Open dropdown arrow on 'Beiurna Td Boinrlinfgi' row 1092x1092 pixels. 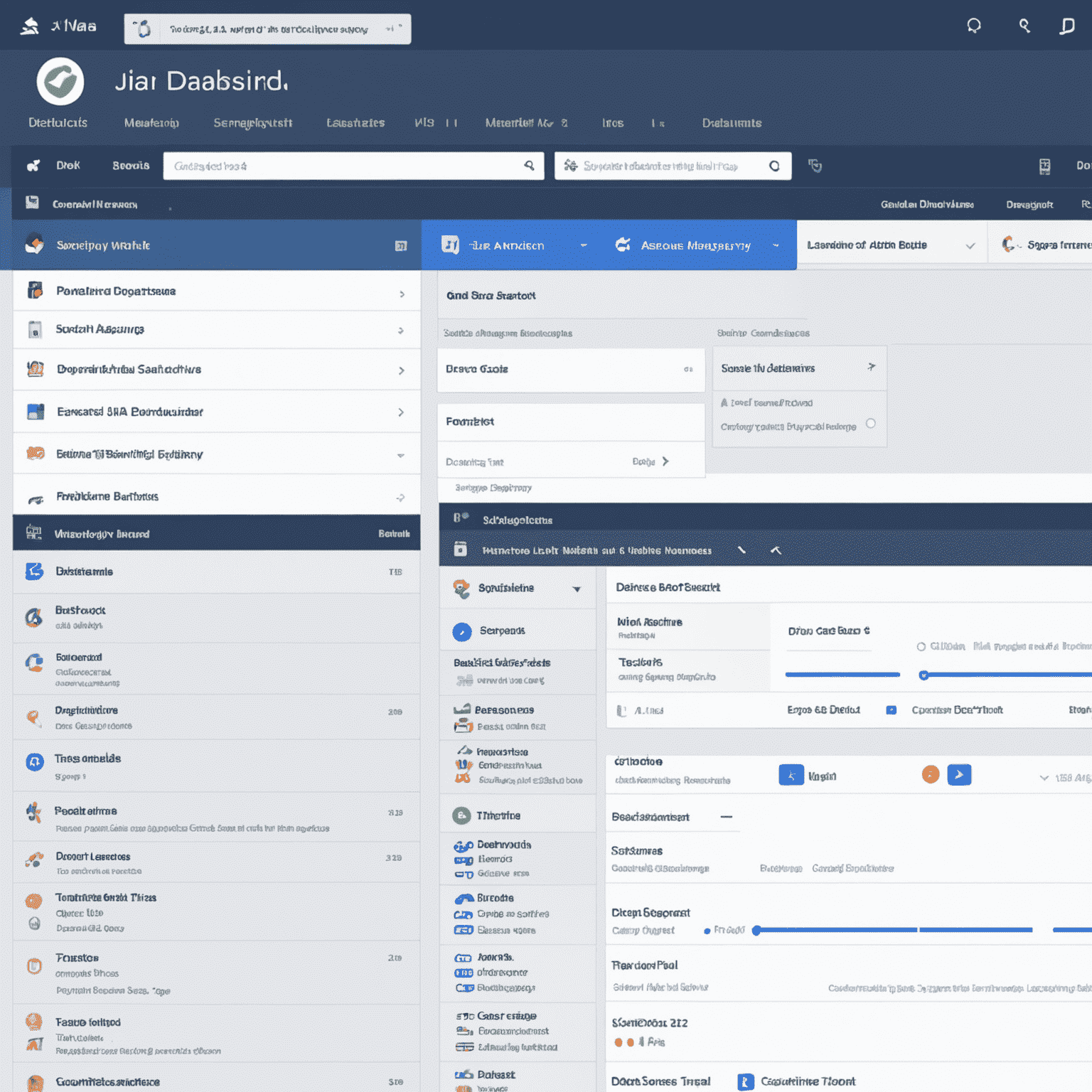click(x=401, y=456)
